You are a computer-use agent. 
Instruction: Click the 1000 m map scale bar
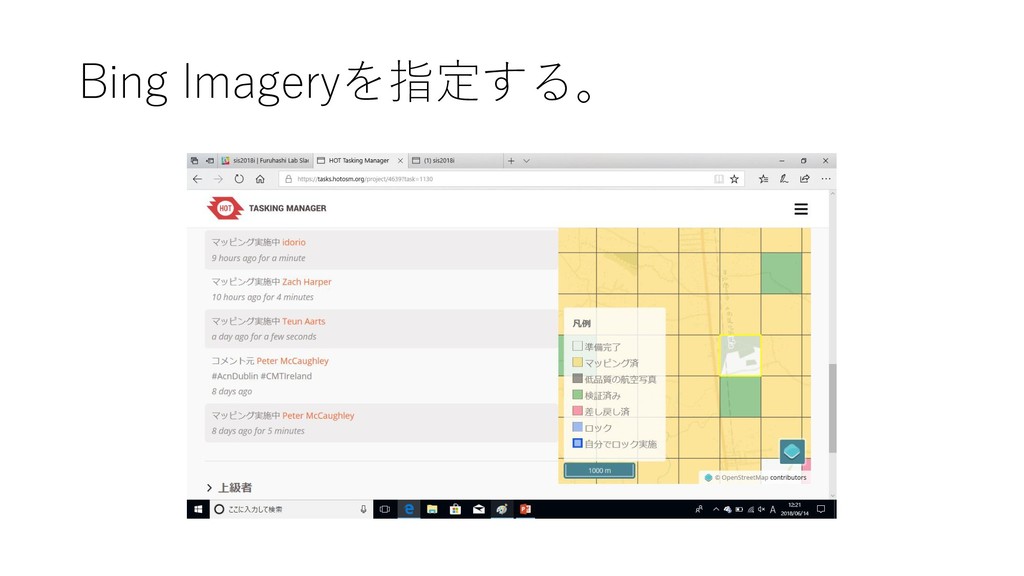[x=600, y=470]
